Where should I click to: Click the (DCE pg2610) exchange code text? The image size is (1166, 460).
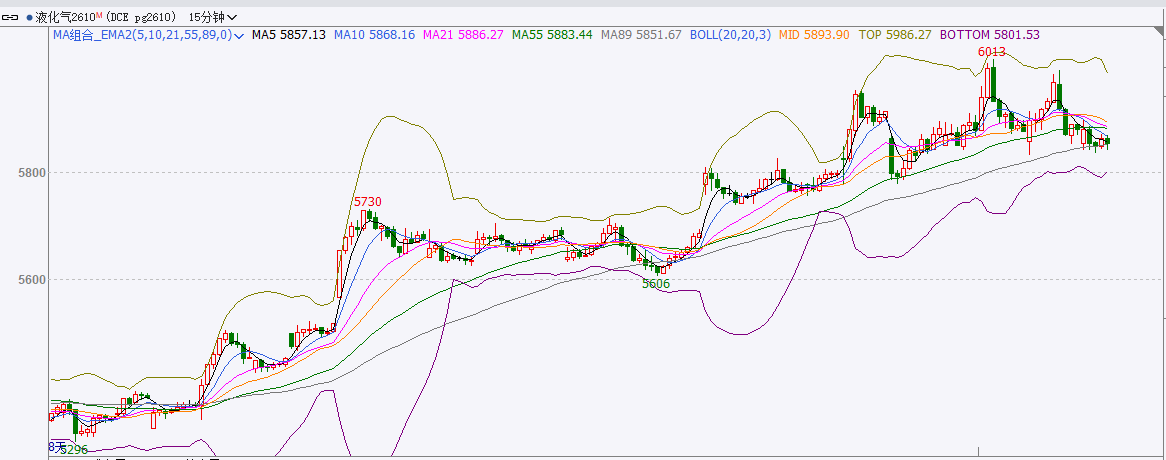[143, 17]
